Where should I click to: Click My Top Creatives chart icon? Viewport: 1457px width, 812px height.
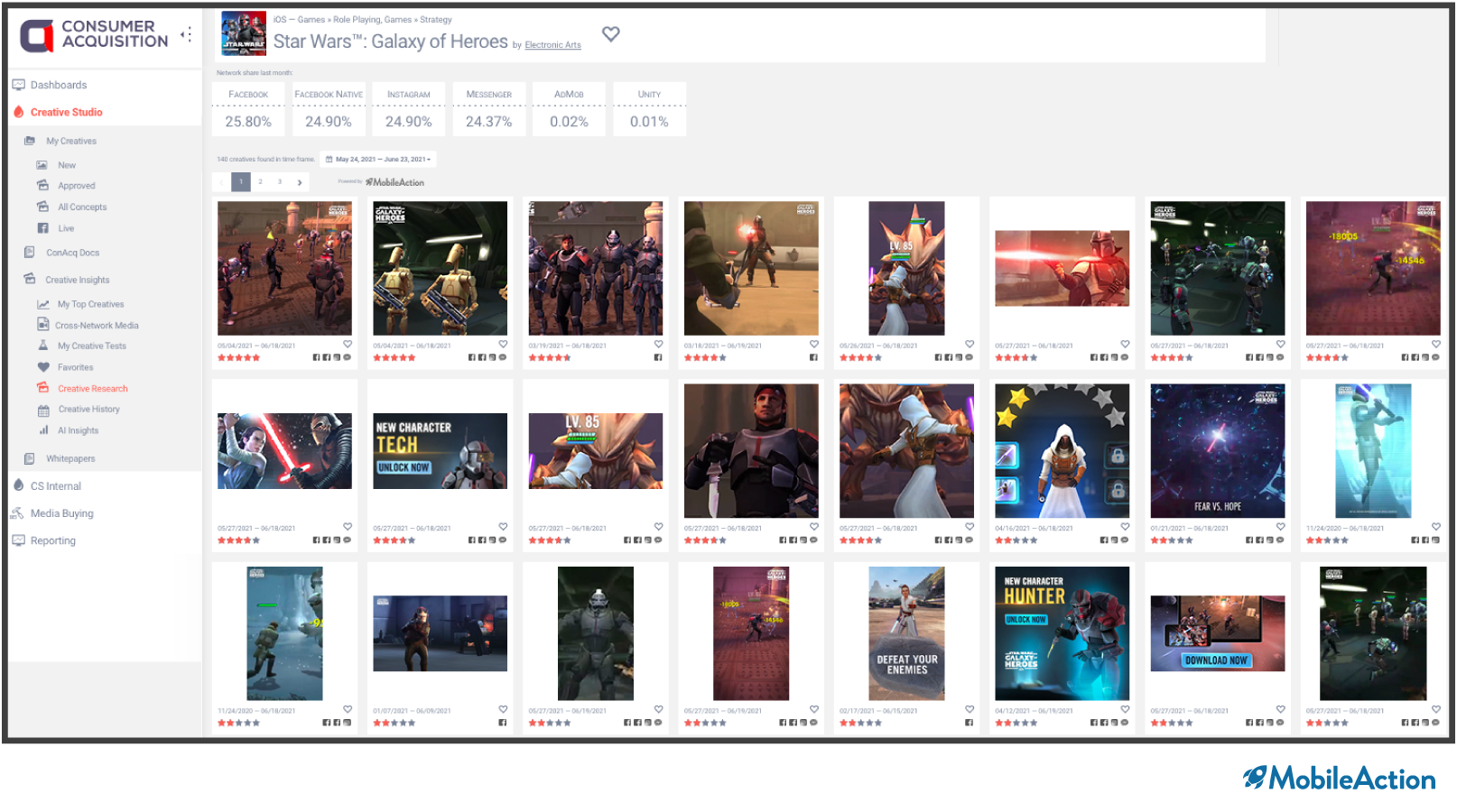point(43,304)
